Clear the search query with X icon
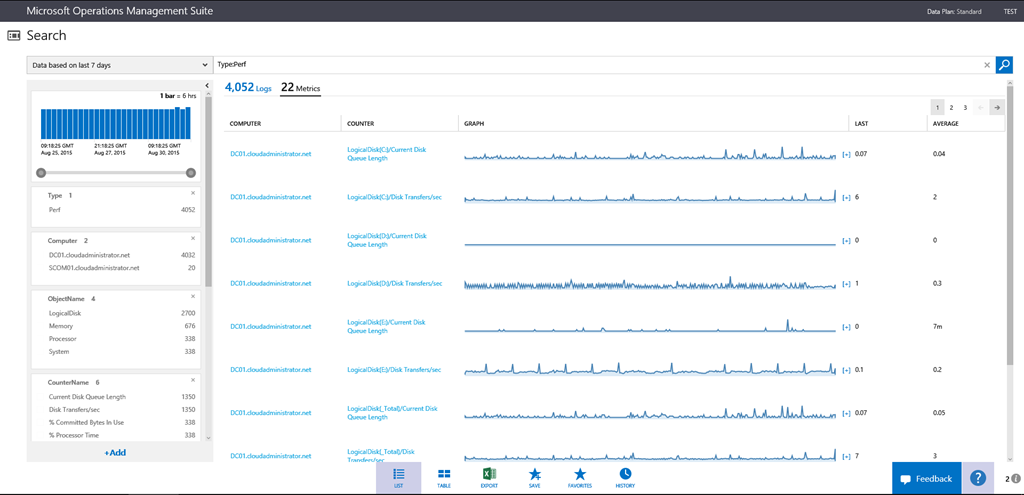The height and width of the screenshot is (495, 1024). (x=987, y=65)
